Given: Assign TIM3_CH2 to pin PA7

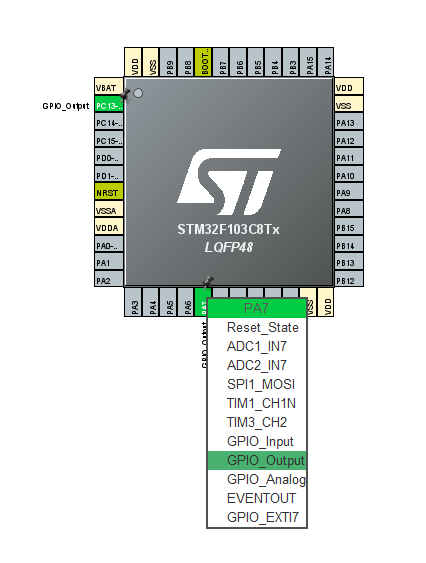Looking at the screenshot, I should (x=257, y=423).
